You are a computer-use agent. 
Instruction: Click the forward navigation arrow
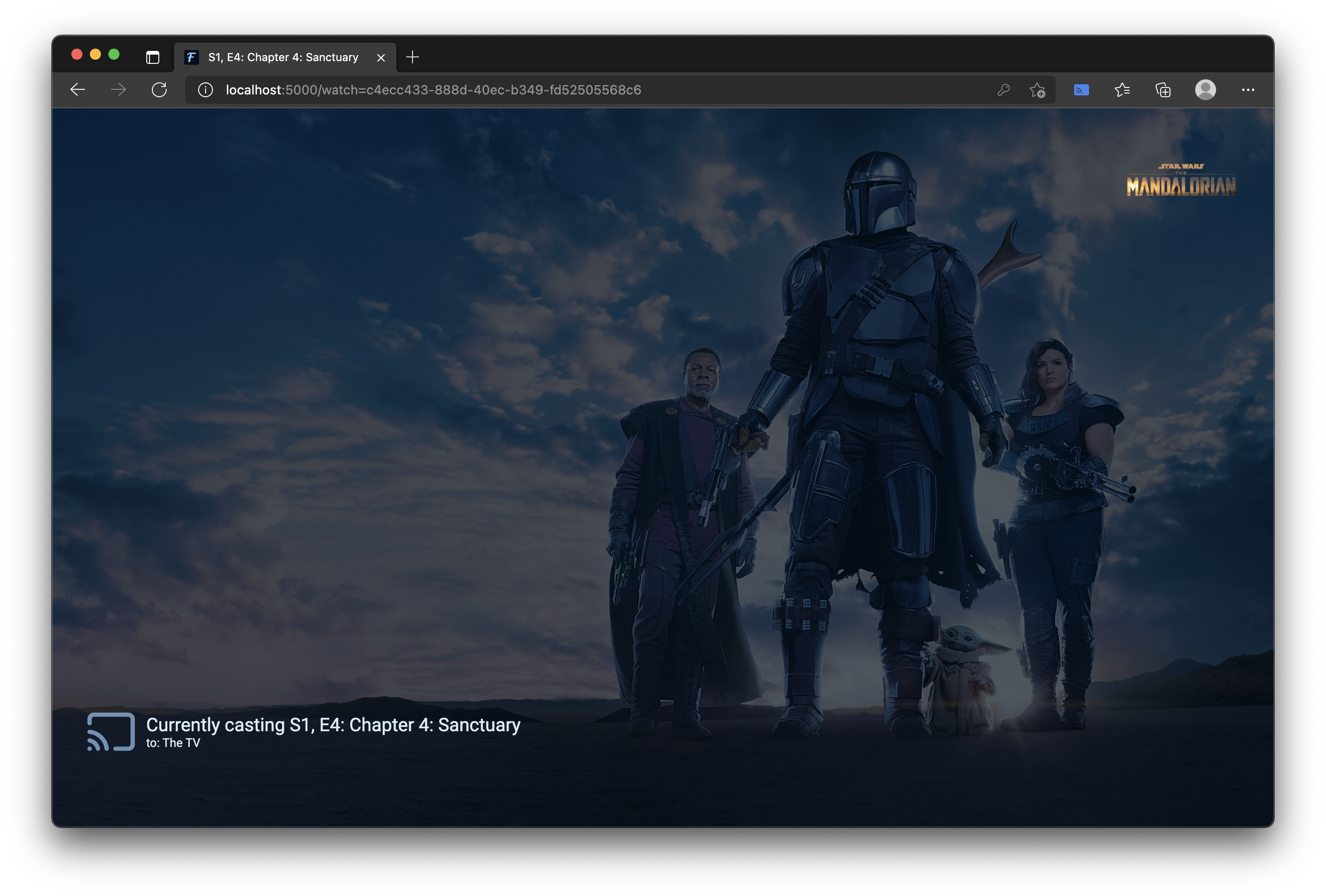pyautogui.click(x=118, y=89)
